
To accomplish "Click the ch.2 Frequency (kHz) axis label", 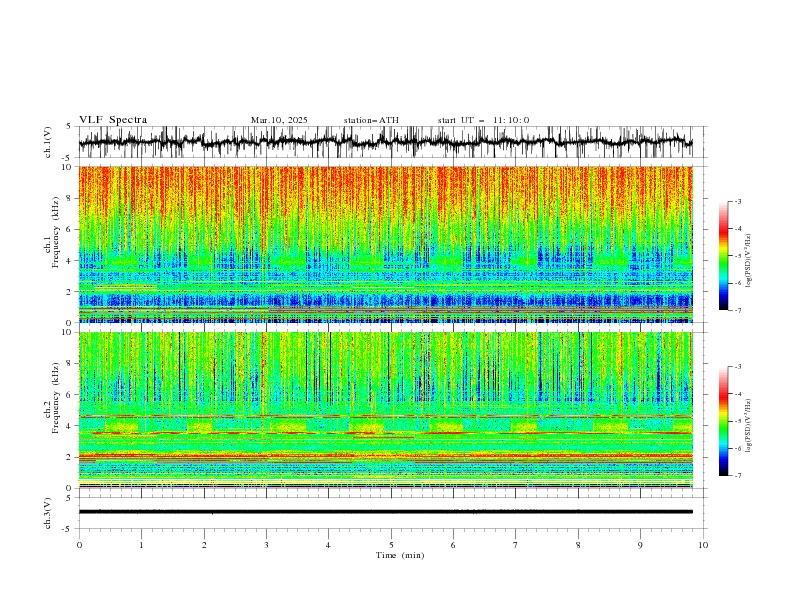I will click(x=51, y=398).
